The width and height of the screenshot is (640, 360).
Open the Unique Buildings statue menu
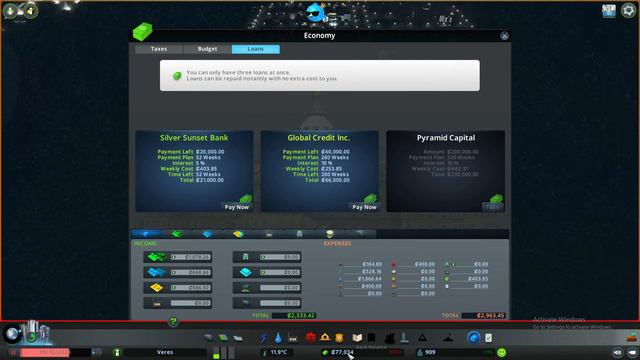pyautogui.click(x=404, y=338)
